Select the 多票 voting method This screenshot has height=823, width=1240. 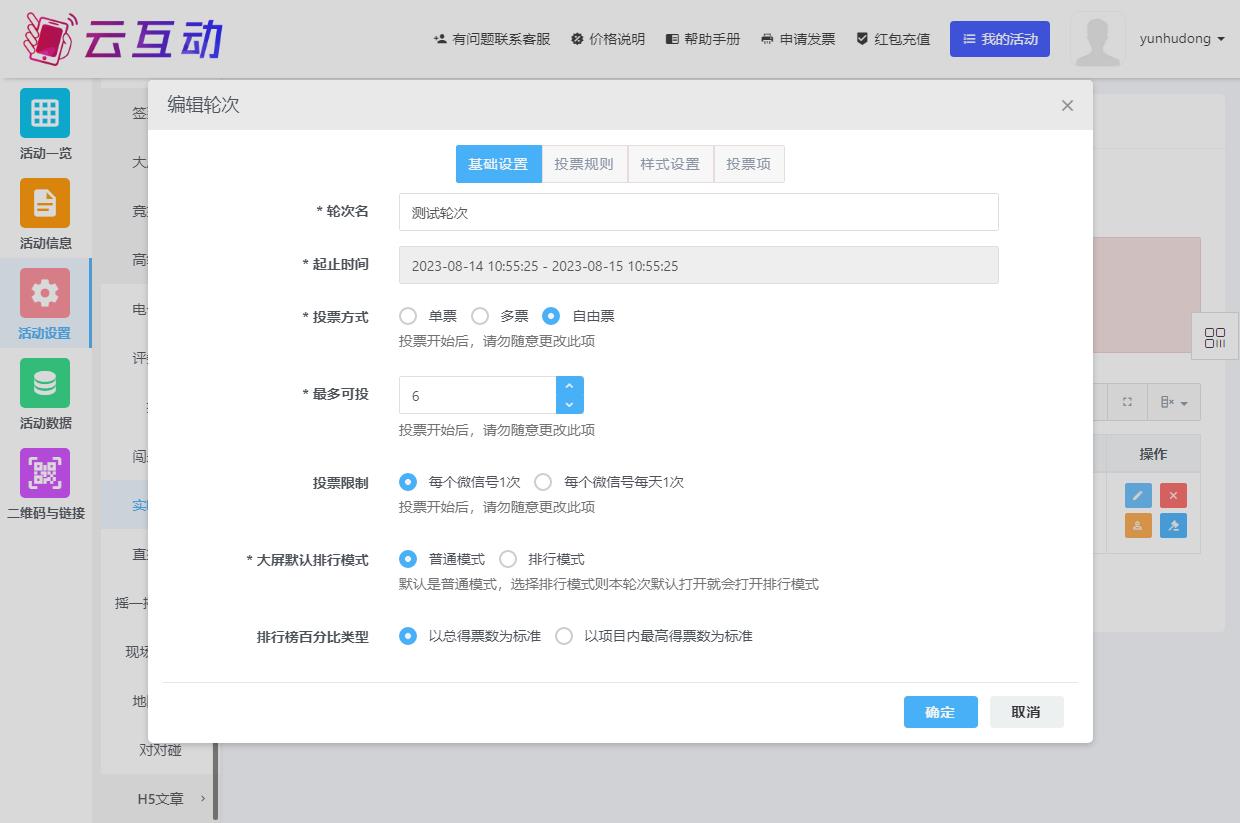tap(480, 316)
